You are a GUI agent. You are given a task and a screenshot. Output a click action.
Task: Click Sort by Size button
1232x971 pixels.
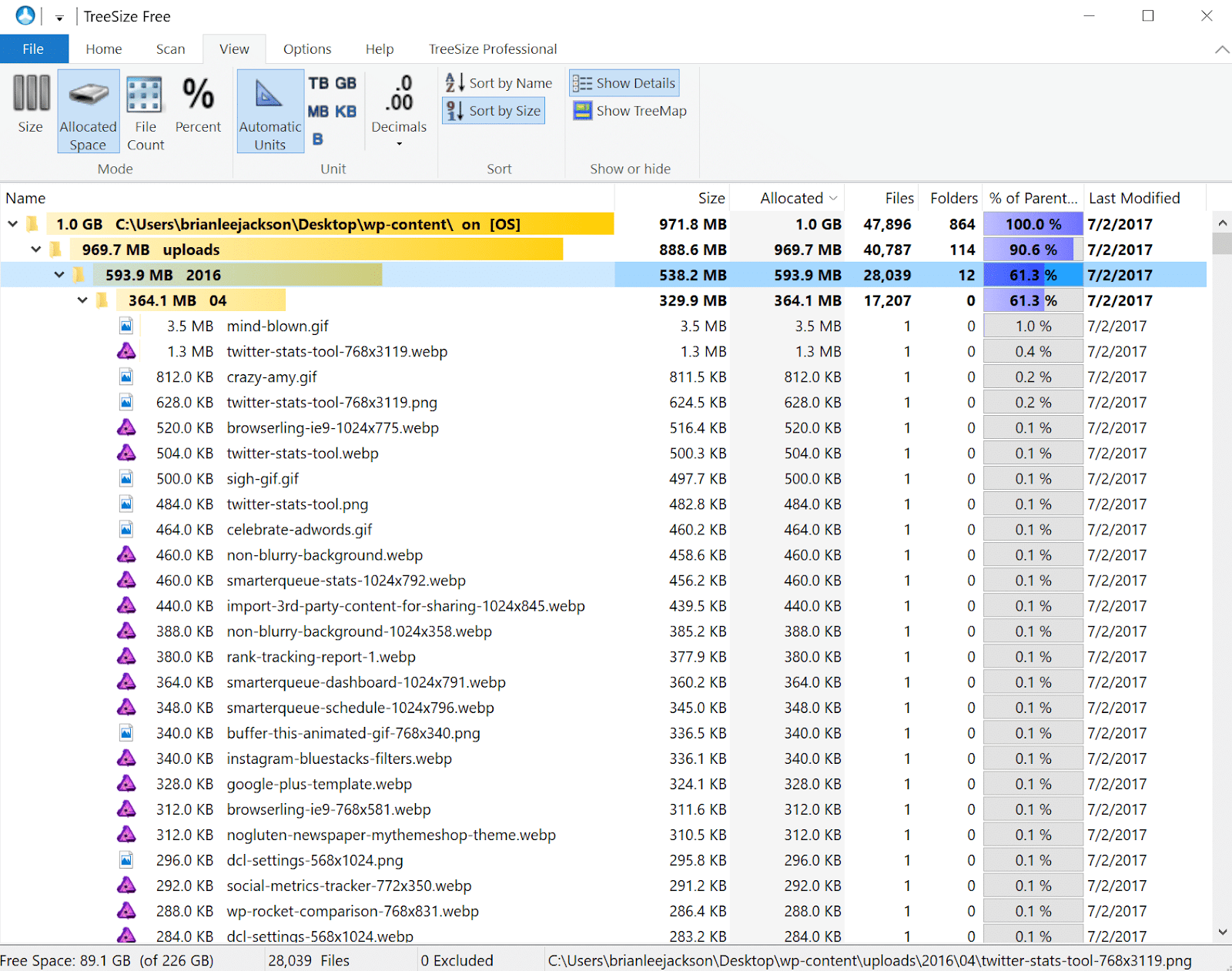(x=494, y=111)
